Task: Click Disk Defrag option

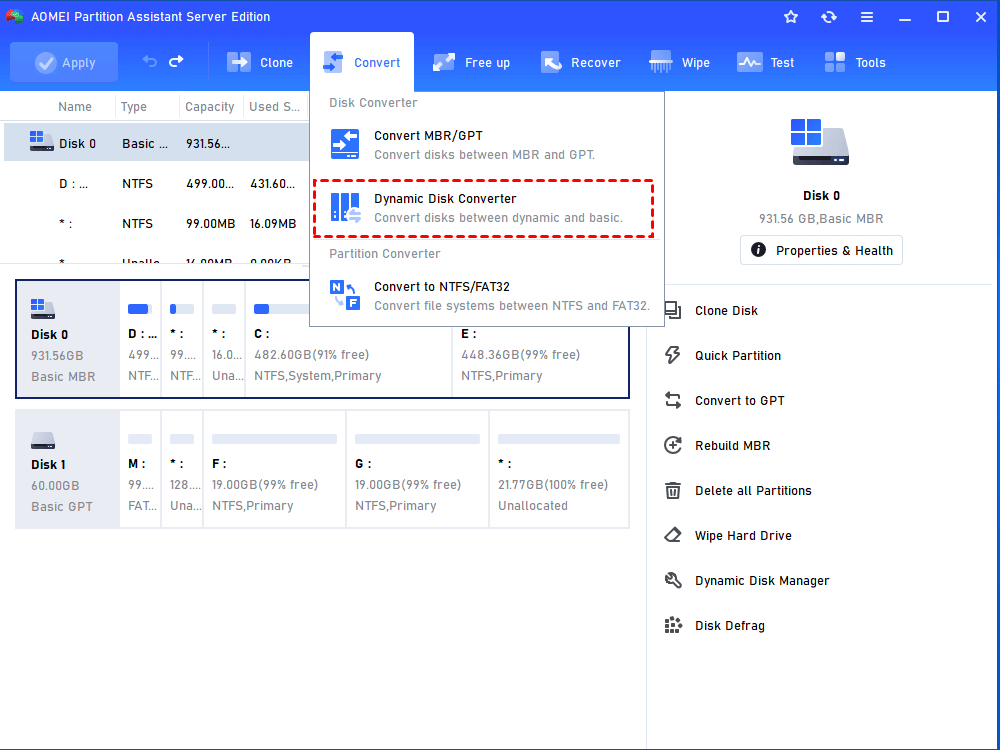Action: point(730,626)
